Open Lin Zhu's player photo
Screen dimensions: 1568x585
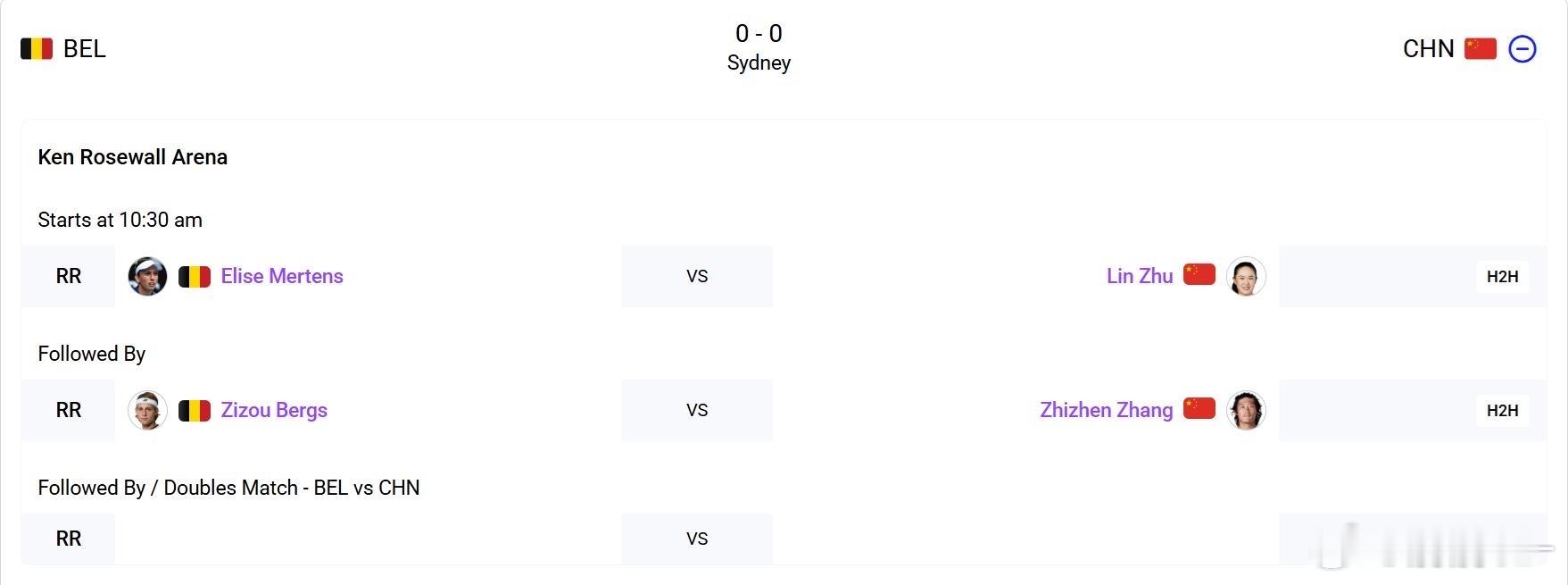(x=1246, y=276)
